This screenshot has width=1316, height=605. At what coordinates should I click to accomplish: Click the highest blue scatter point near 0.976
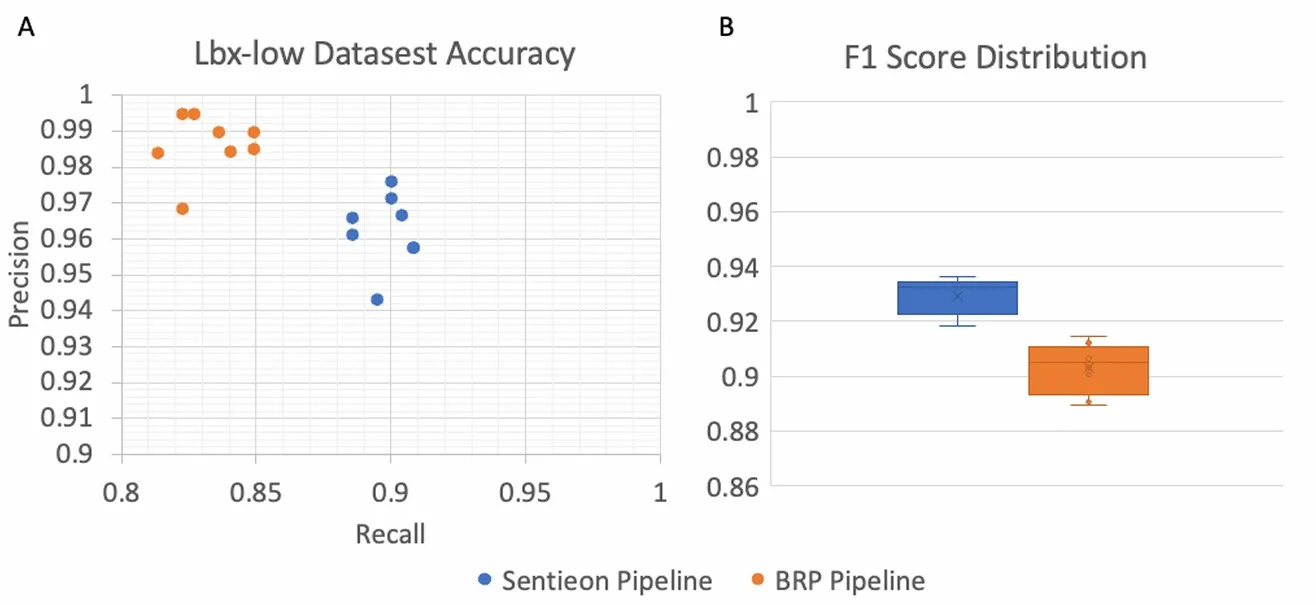pos(391,181)
